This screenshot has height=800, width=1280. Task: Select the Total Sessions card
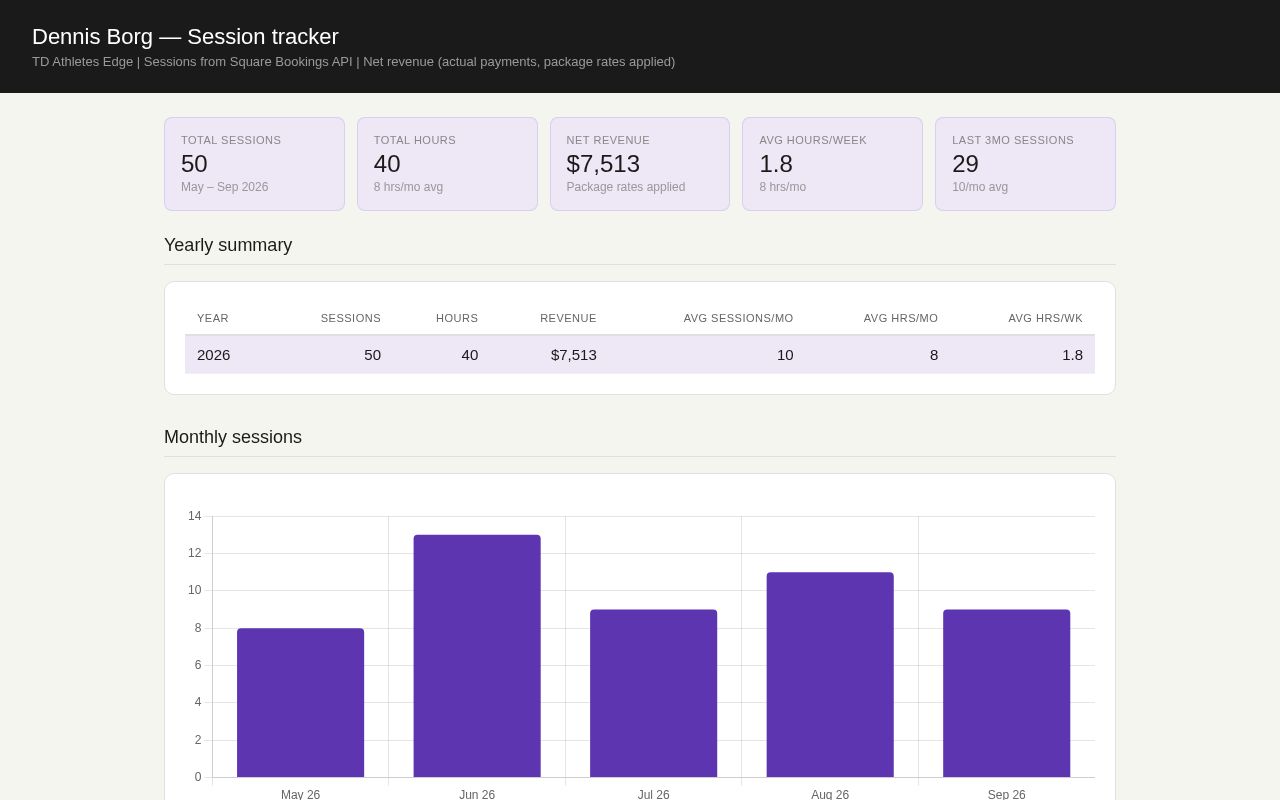click(x=254, y=164)
